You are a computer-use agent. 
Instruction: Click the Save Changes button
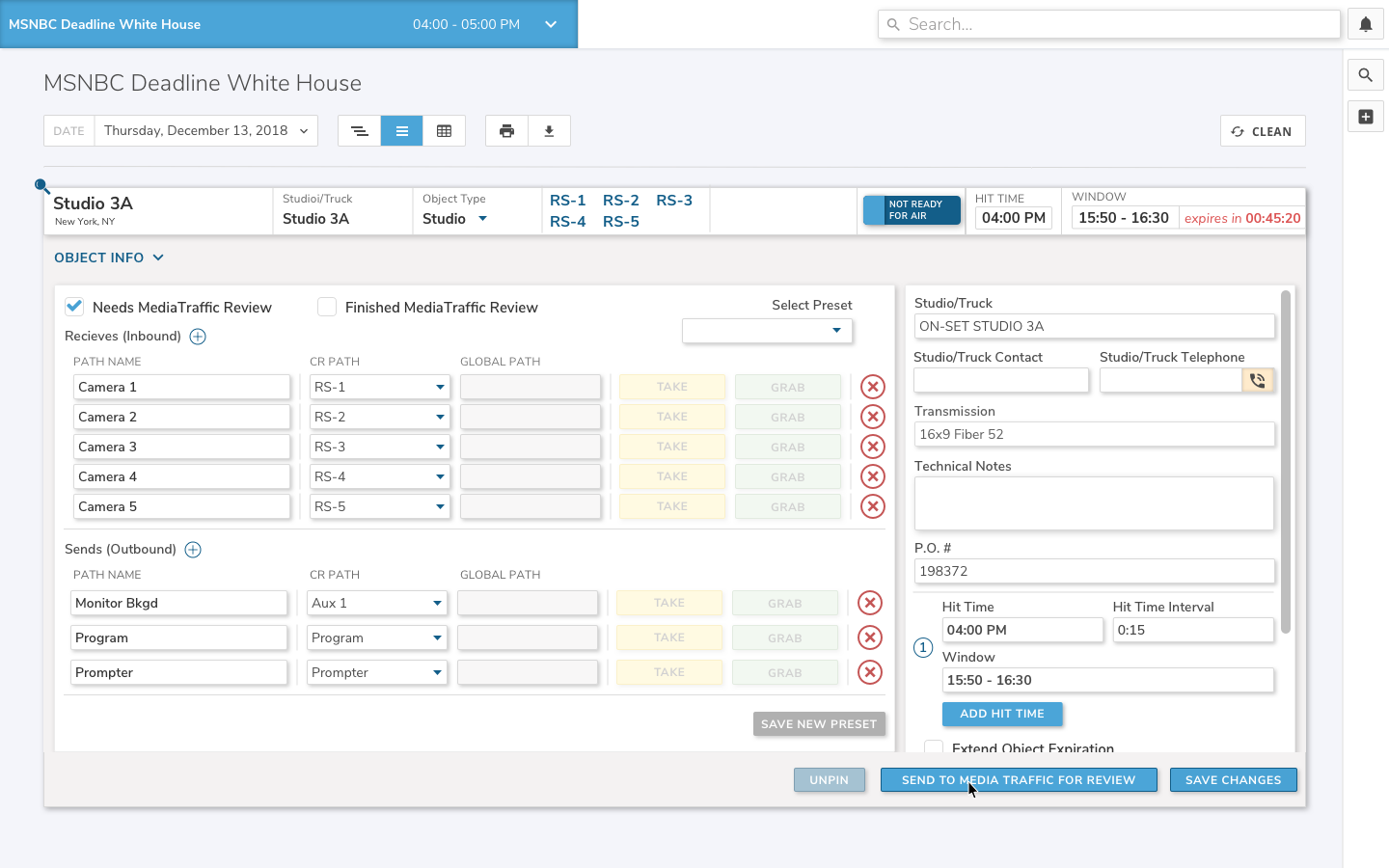pyautogui.click(x=1233, y=780)
